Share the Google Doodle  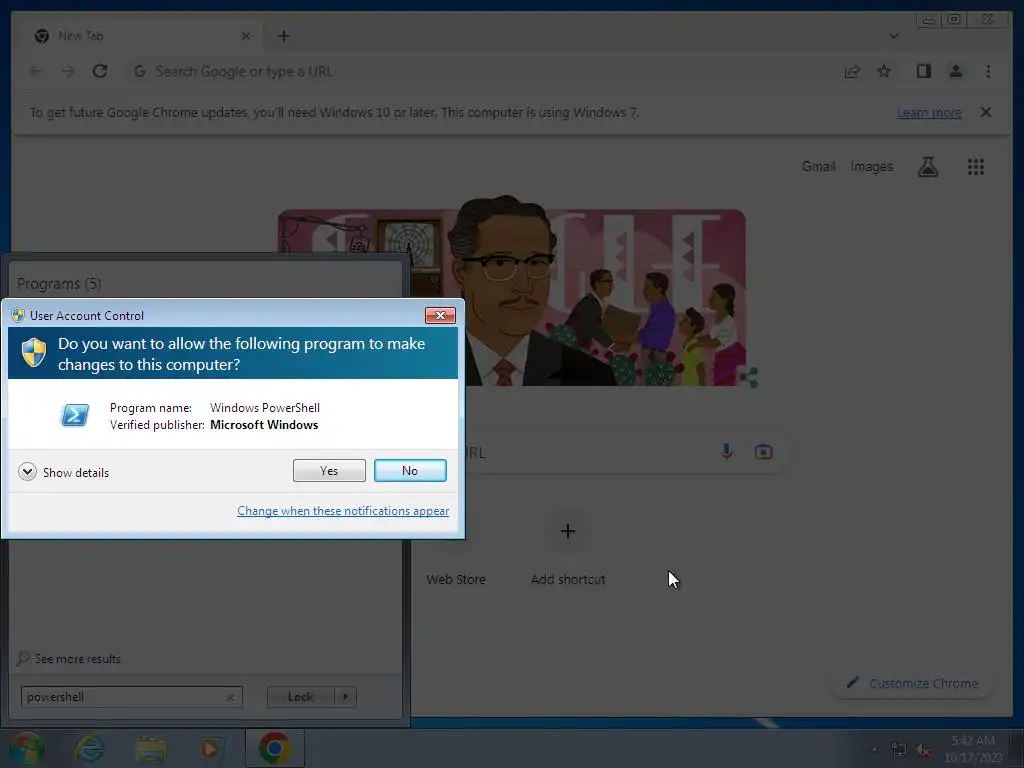click(x=749, y=377)
